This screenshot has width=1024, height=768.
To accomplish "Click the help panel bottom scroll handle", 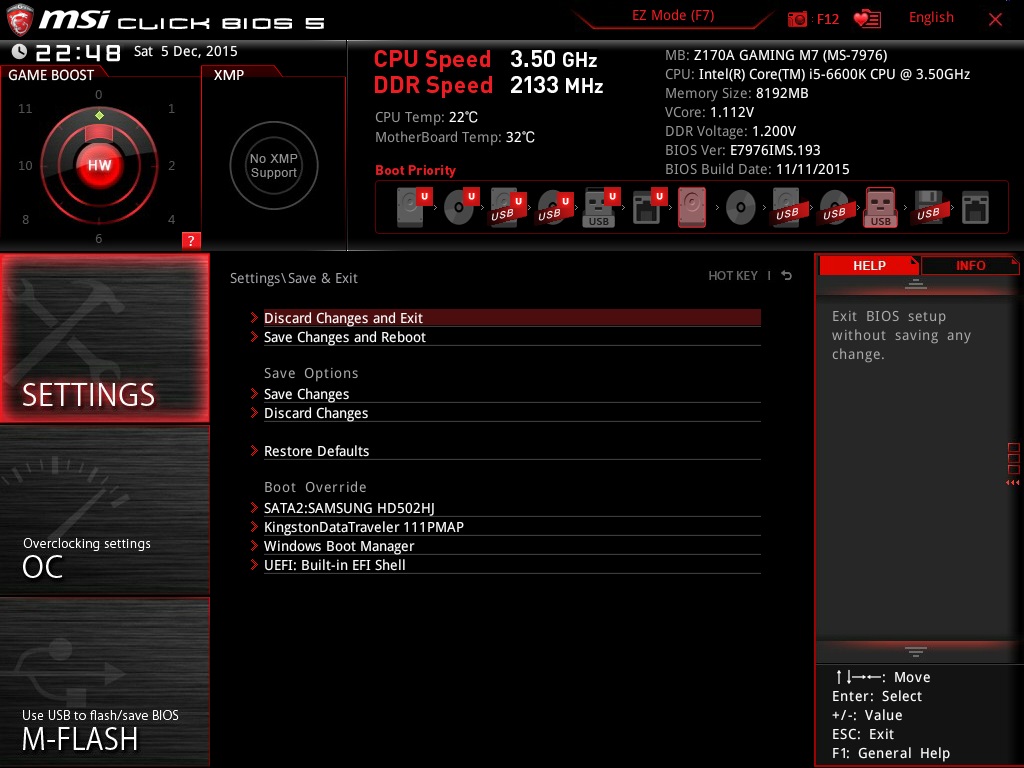I will coord(915,651).
